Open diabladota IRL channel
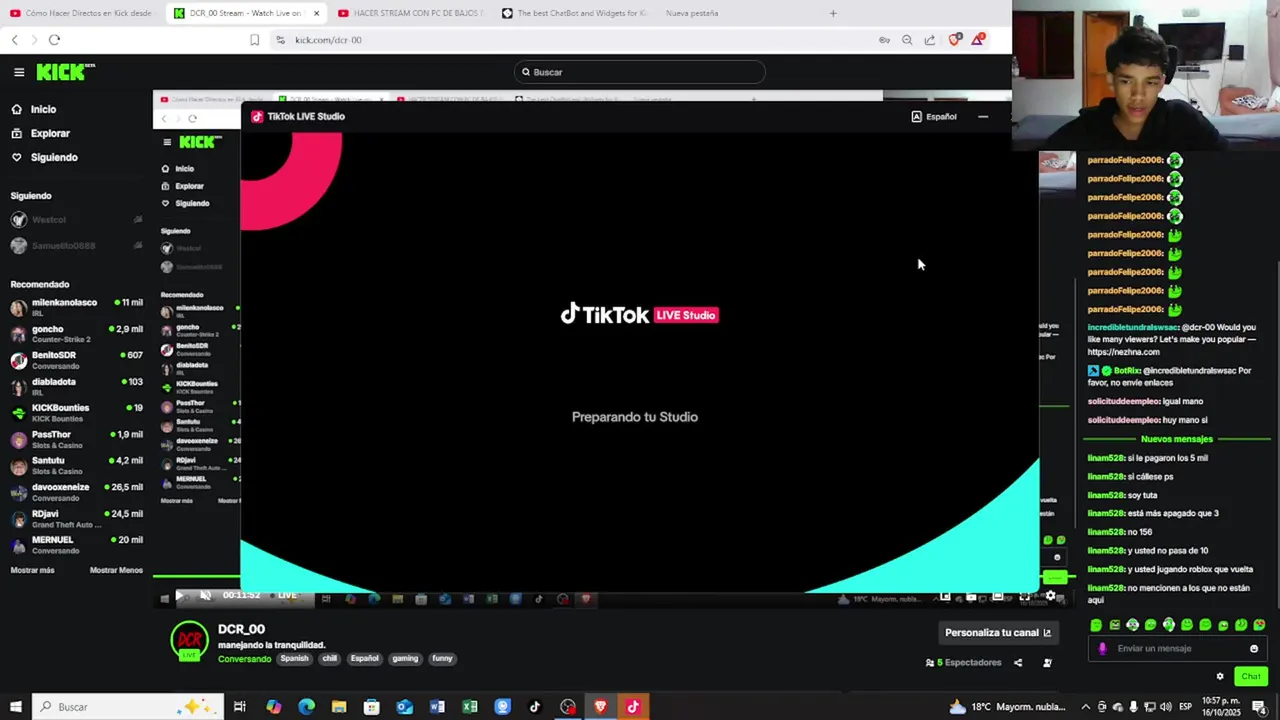 pos(75,386)
